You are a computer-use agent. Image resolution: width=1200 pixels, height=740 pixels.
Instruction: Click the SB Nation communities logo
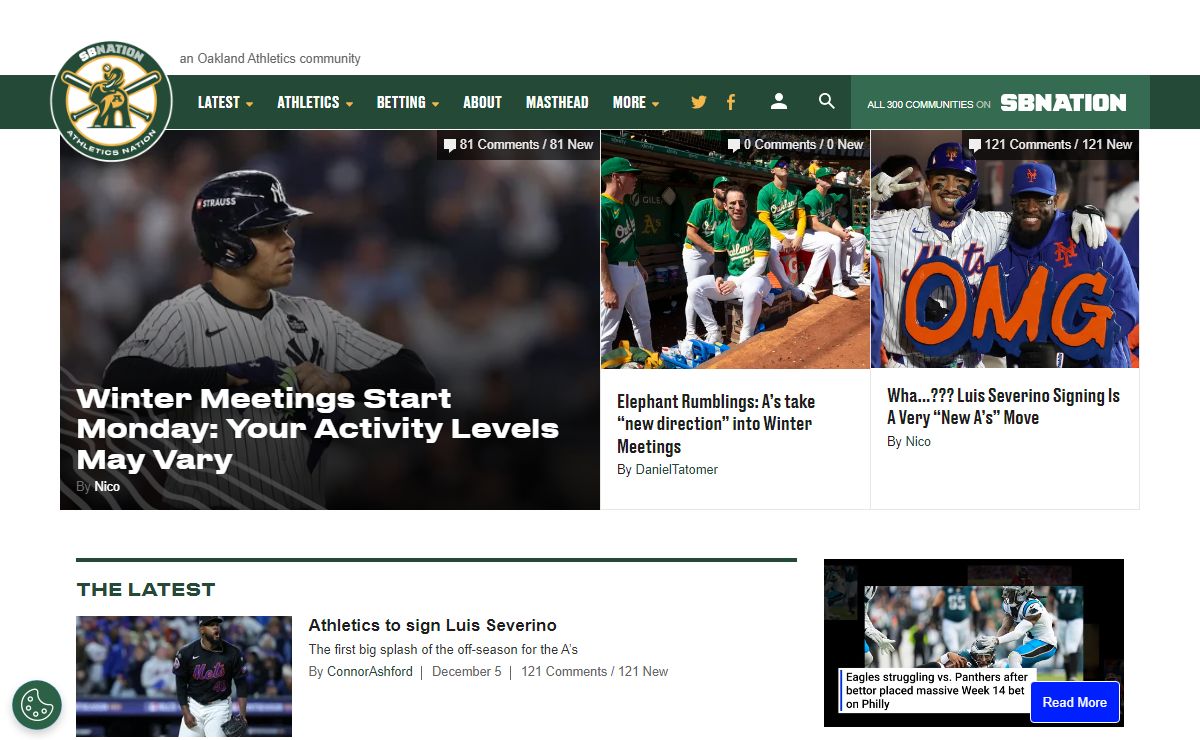1062,103
